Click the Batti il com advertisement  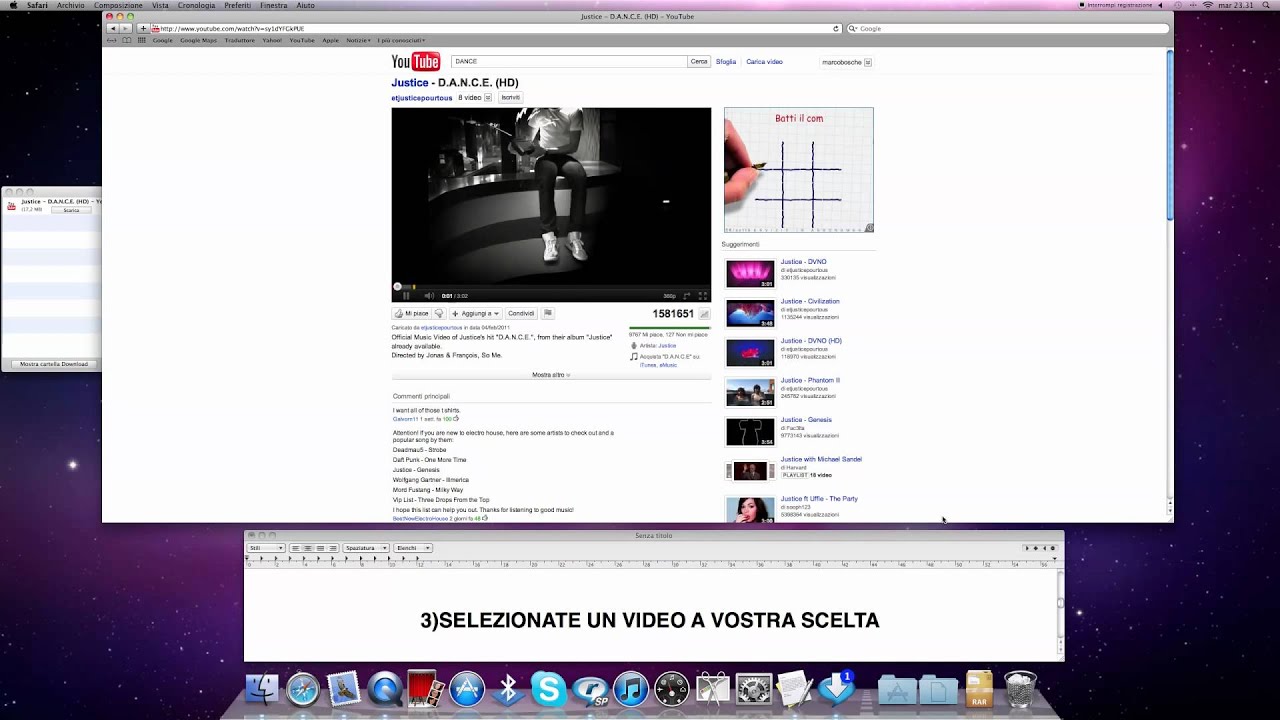tap(798, 170)
